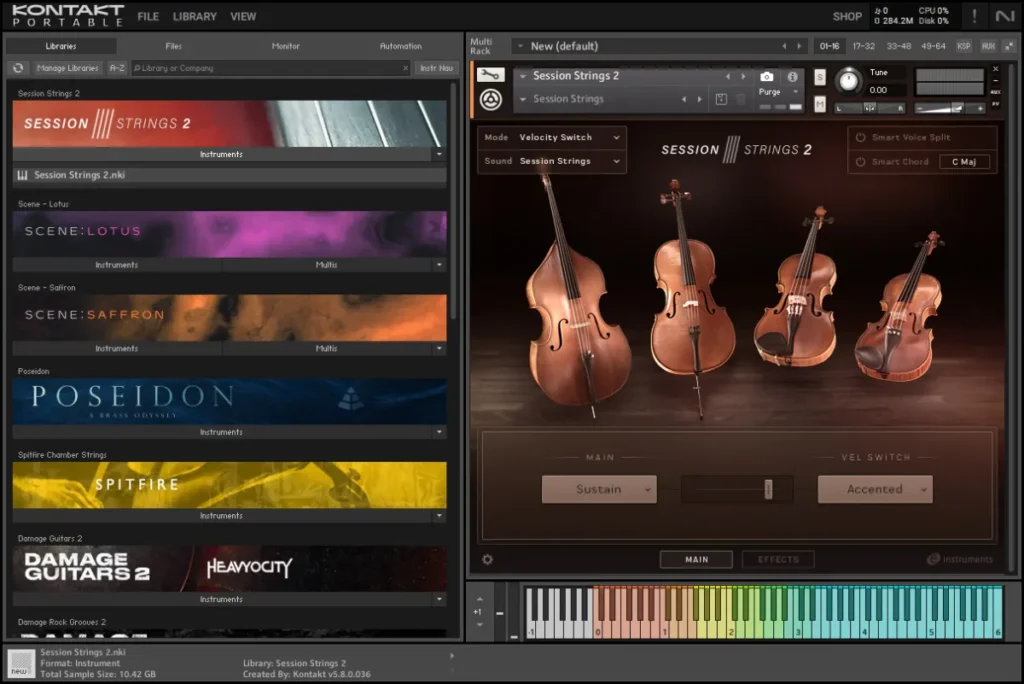
Task: Click the panic exclamation icon in the header
Action: (x=972, y=15)
